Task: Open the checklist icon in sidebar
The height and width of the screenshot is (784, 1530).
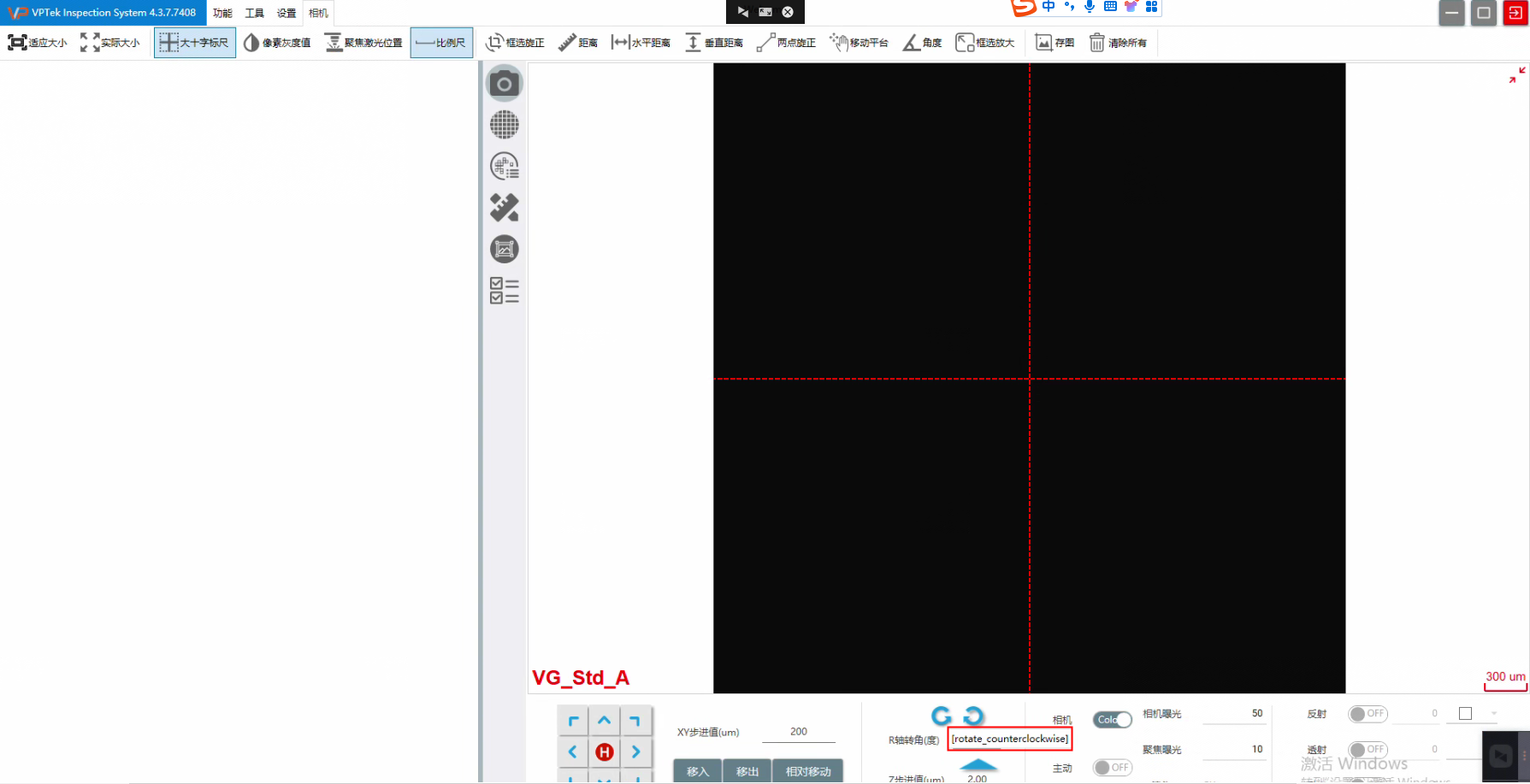Action: 505,291
